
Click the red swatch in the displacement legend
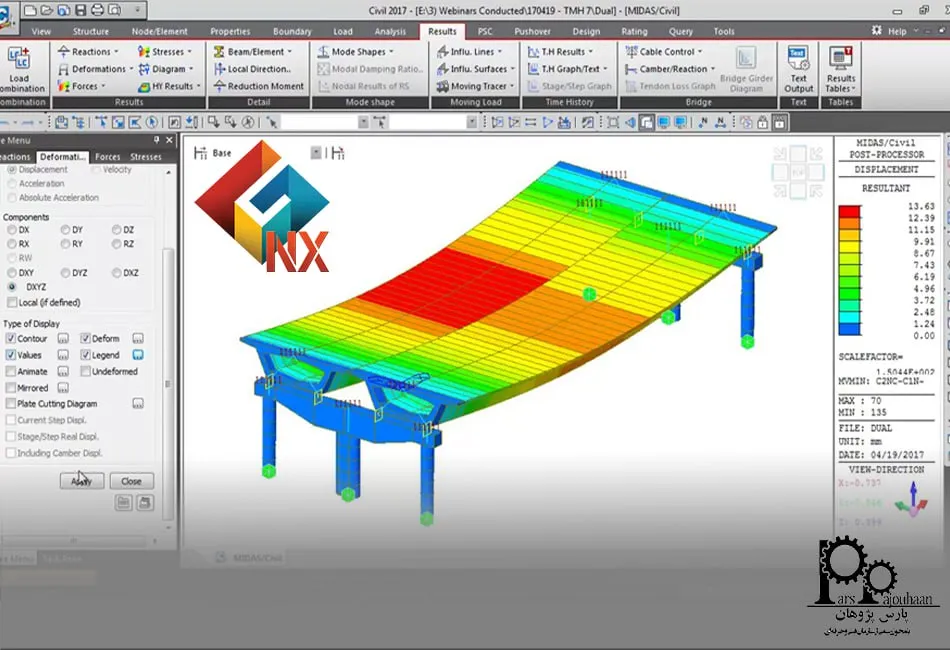850,211
